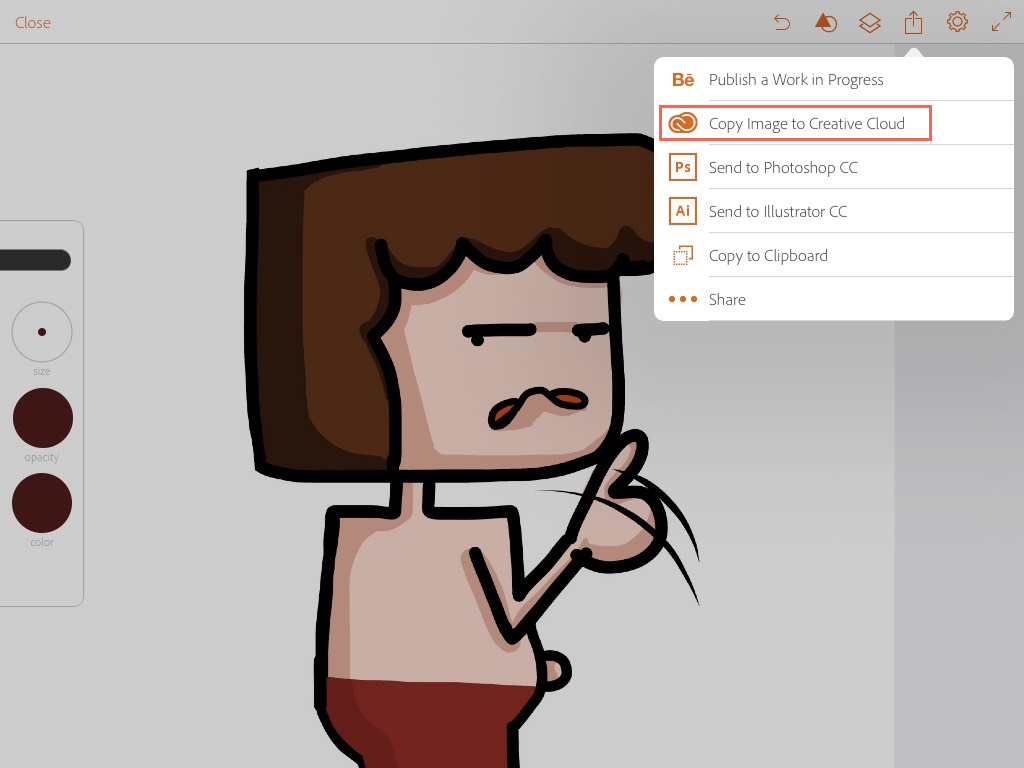The height and width of the screenshot is (768, 1024).
Task: Click the undo arrow icon
Action: (x=782, y=23)
